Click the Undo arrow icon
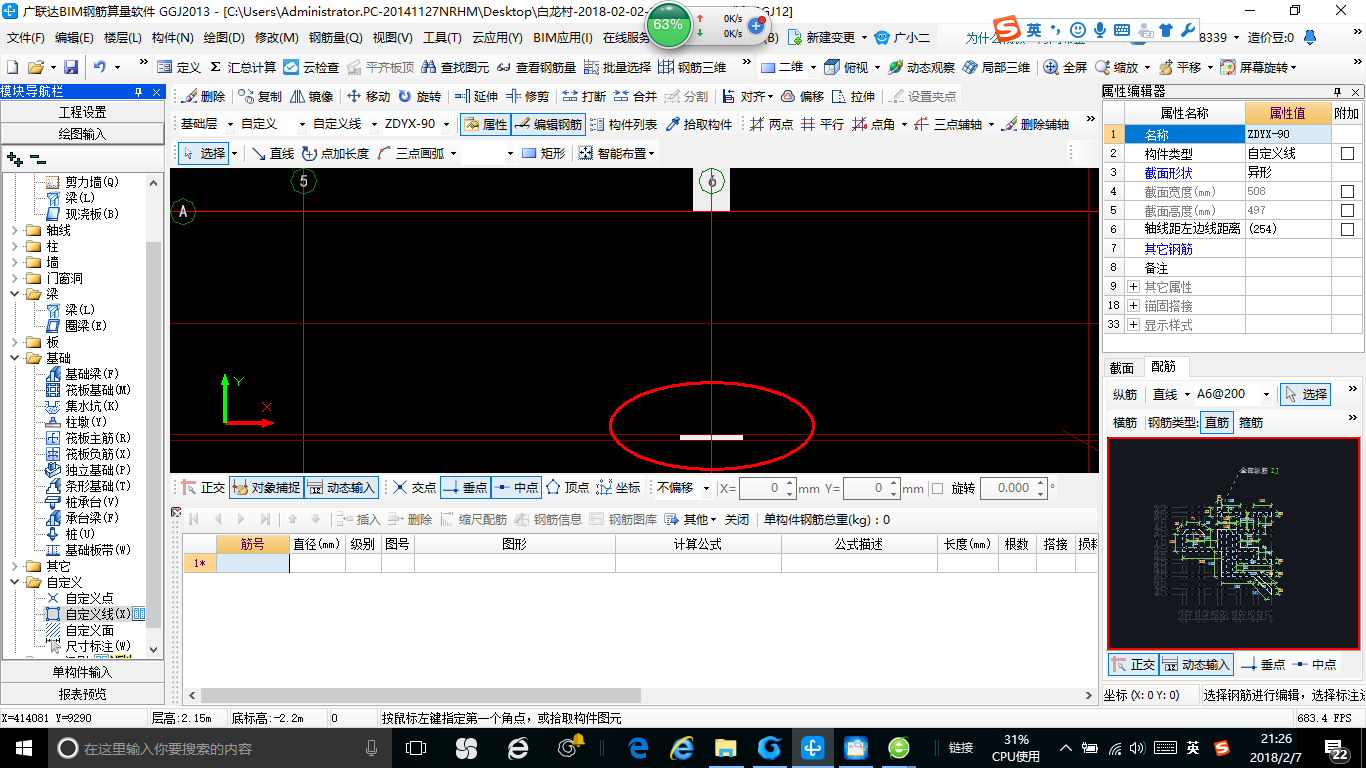 point(100,68)
